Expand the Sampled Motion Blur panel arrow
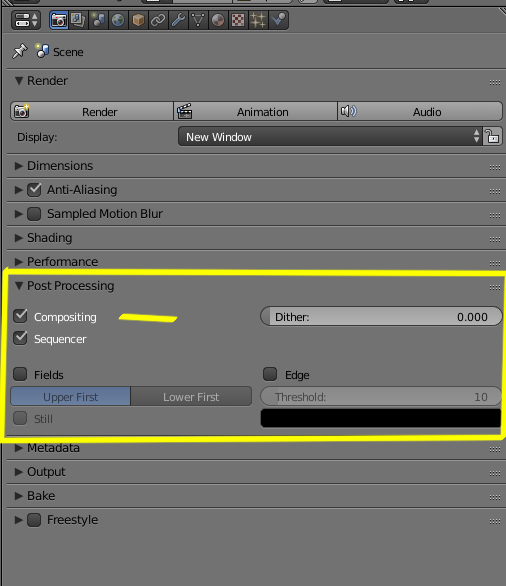Viewport: 506px width, 586px height. 18,214
